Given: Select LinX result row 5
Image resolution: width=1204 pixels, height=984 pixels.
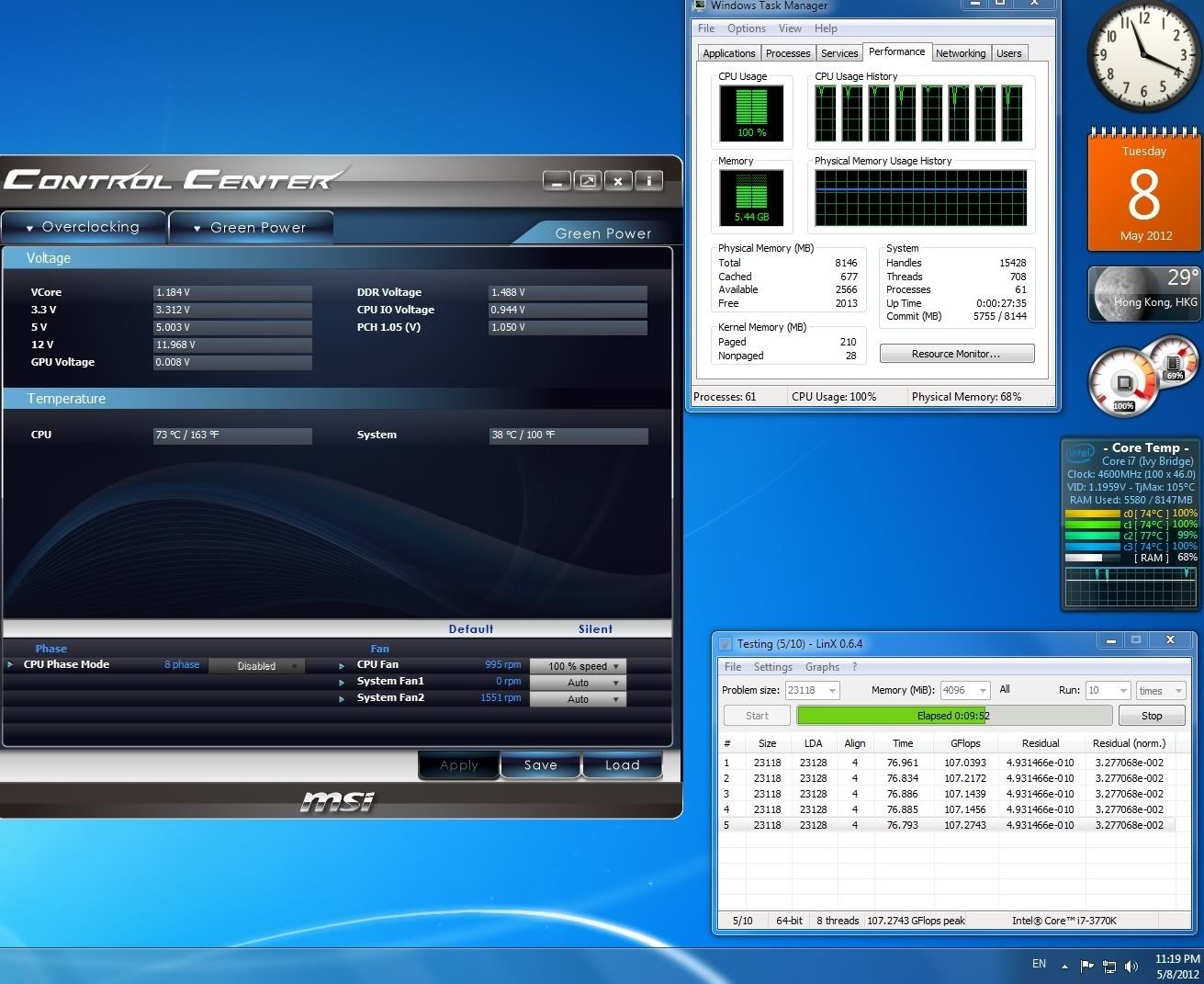Looking at the screenshot, I should click(947, 825).
